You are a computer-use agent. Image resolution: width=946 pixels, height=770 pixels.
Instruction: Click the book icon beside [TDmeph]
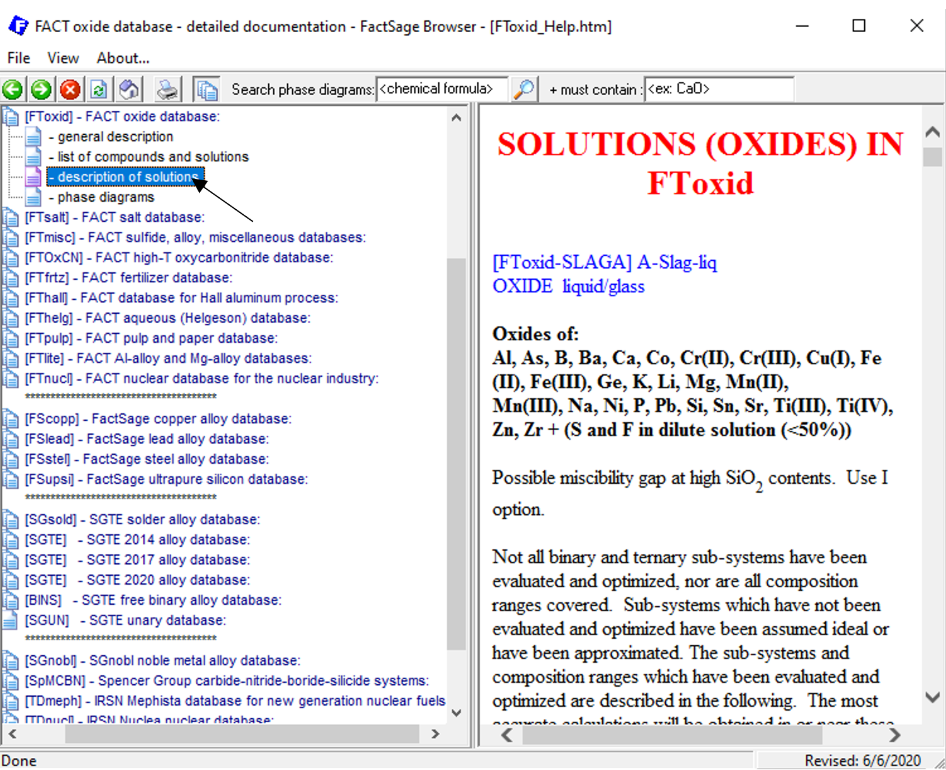(x=11, y=701)
